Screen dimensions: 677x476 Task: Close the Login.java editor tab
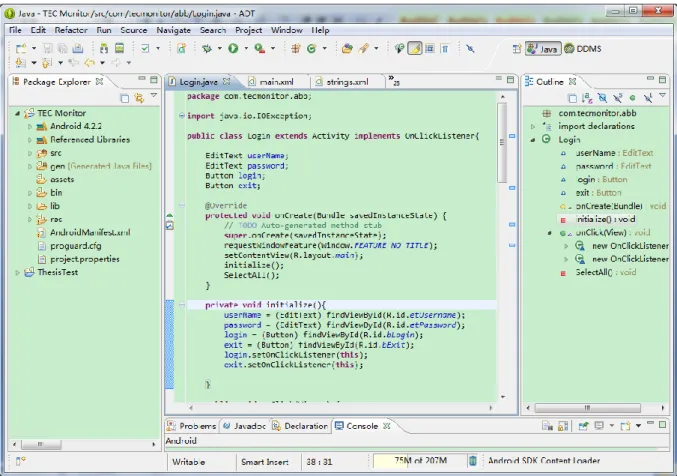226,81
